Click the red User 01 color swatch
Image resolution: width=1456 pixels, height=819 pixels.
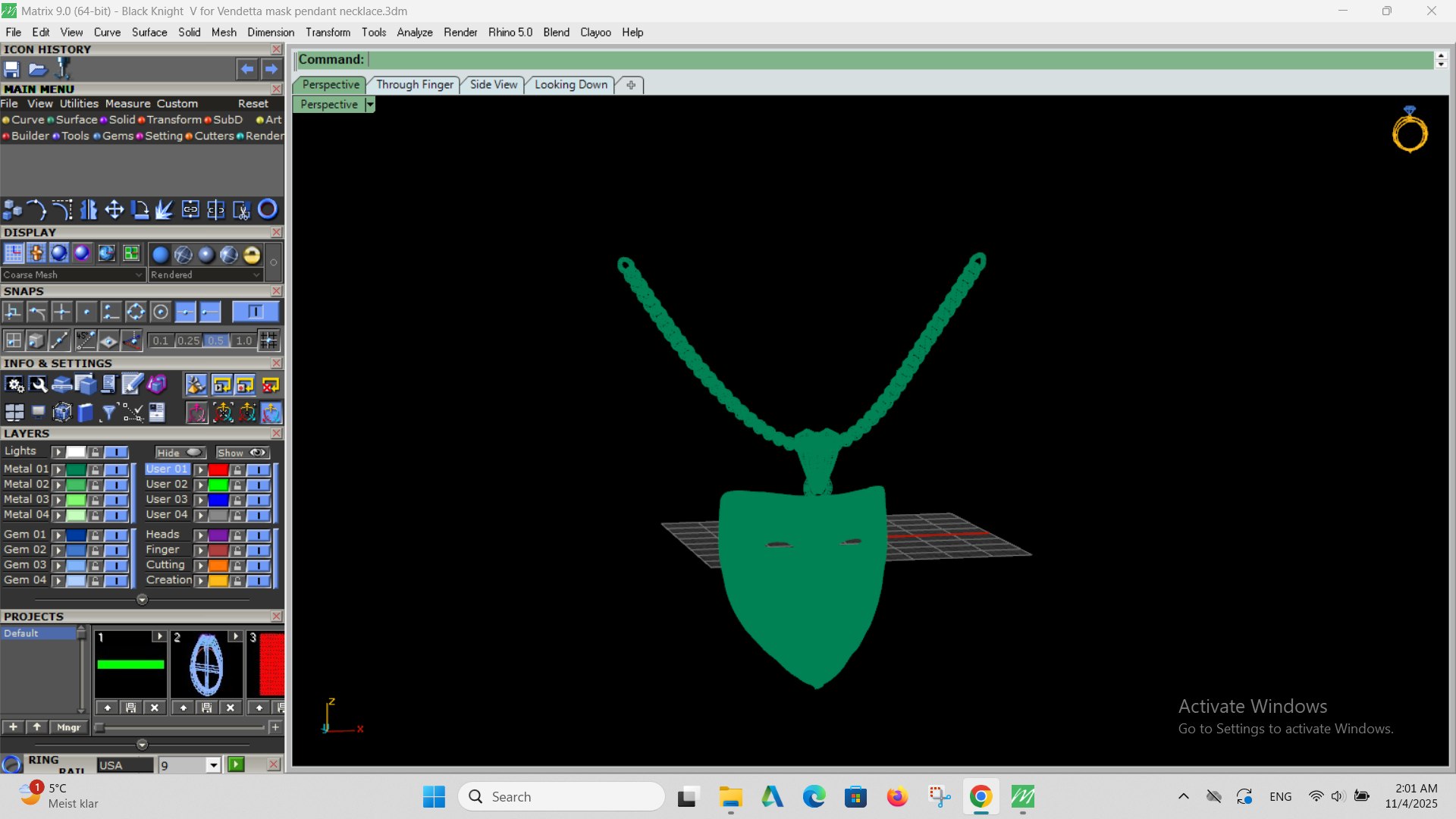pyautogui.click(x=218, y=469)
